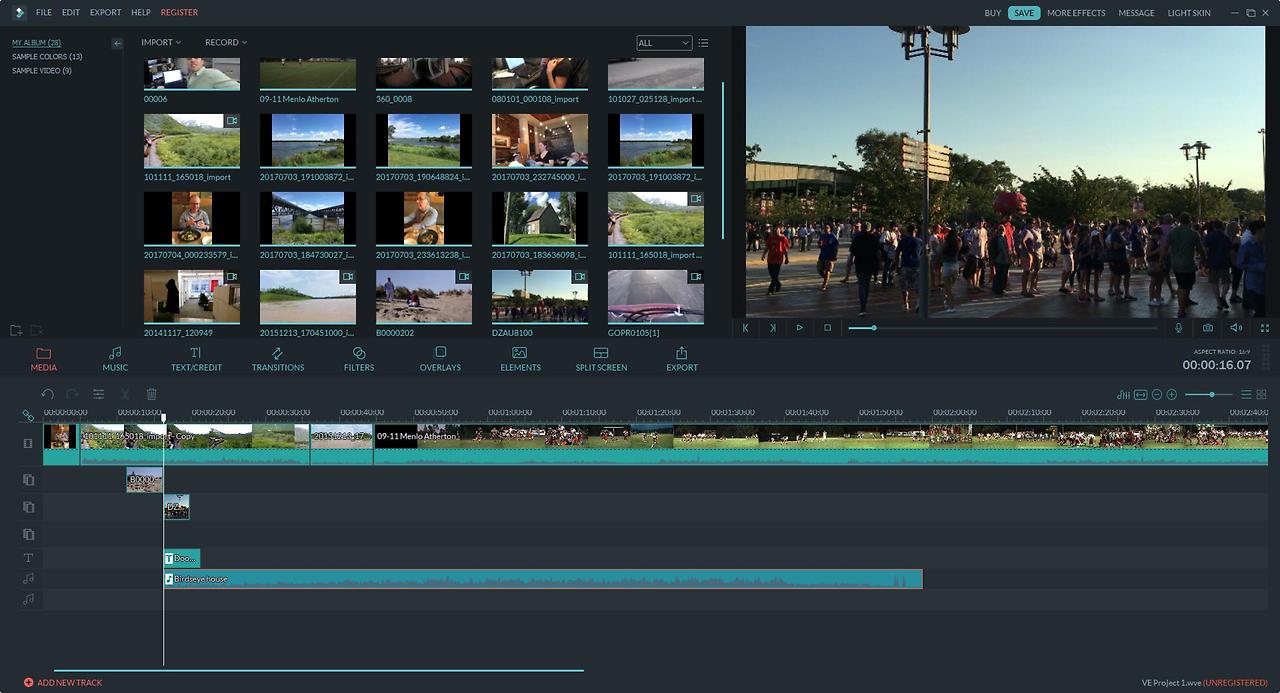
Task: Open the ALL media filter dropdown
Action: (664, 43)
